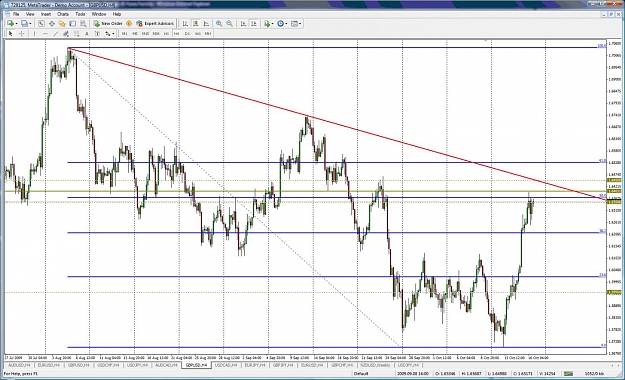Open the Window menu
The height and width of the screenshot is (380, 625).
point(99,14)
